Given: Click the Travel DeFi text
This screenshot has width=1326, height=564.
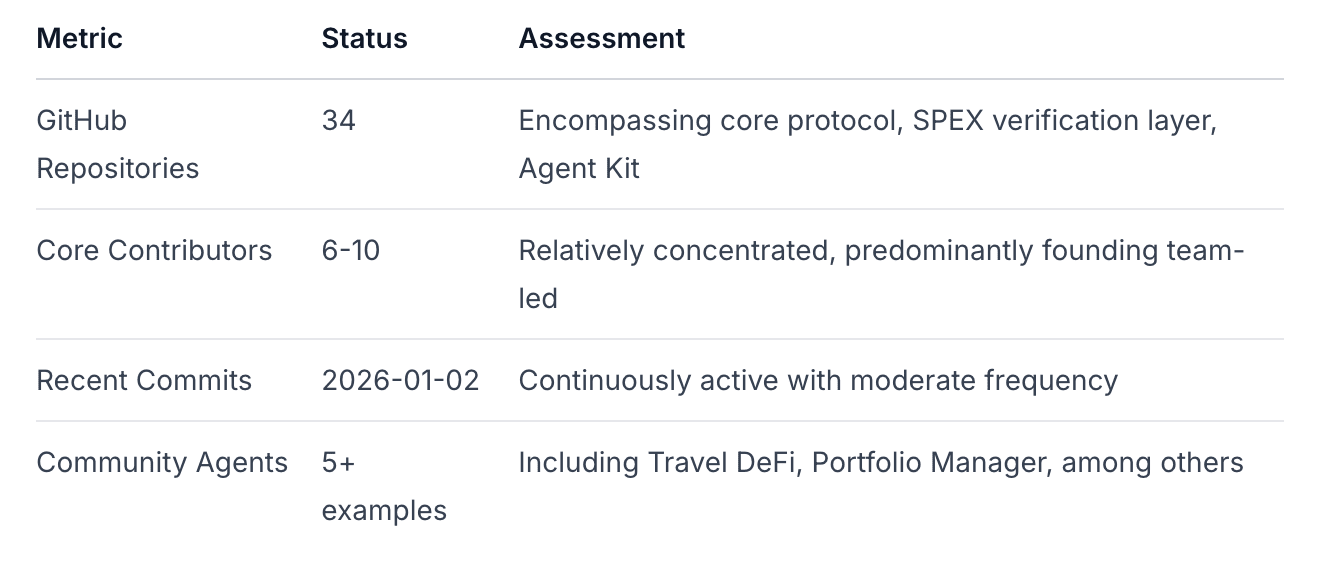Looking at the screenshot, I should coord(723,462).
